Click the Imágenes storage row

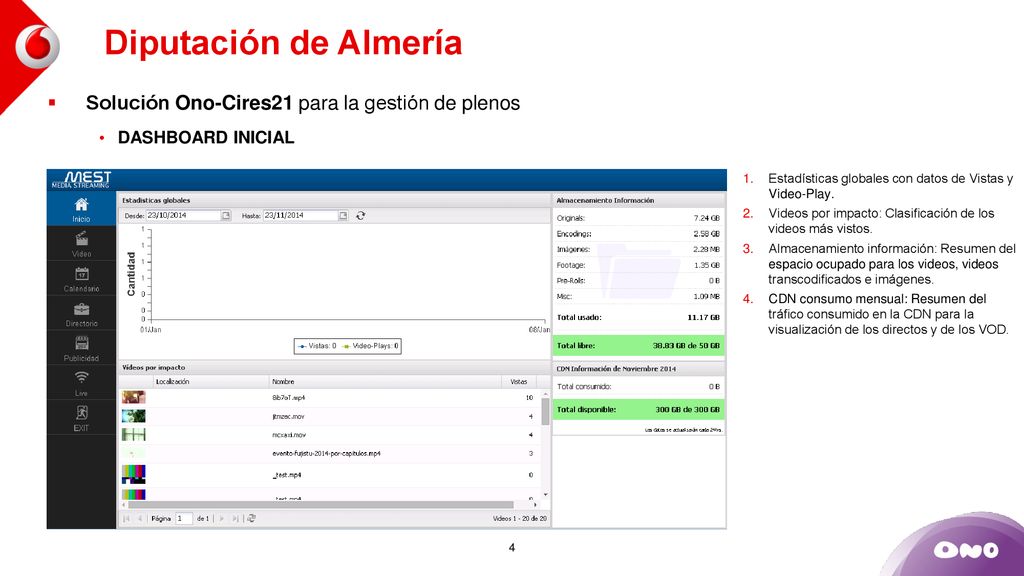pyautogui.click(x=638, y=249)
